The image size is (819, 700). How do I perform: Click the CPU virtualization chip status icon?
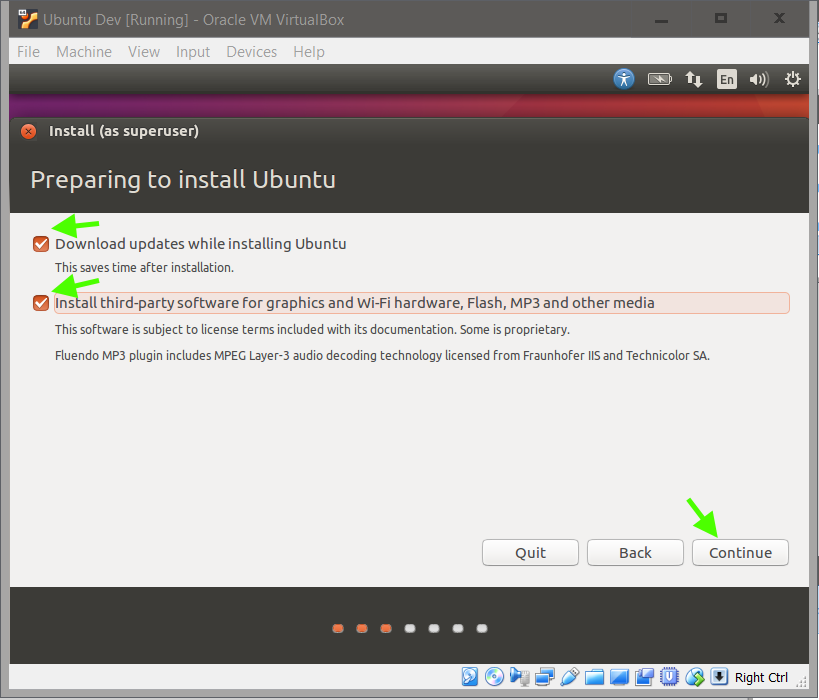[669, 676]
